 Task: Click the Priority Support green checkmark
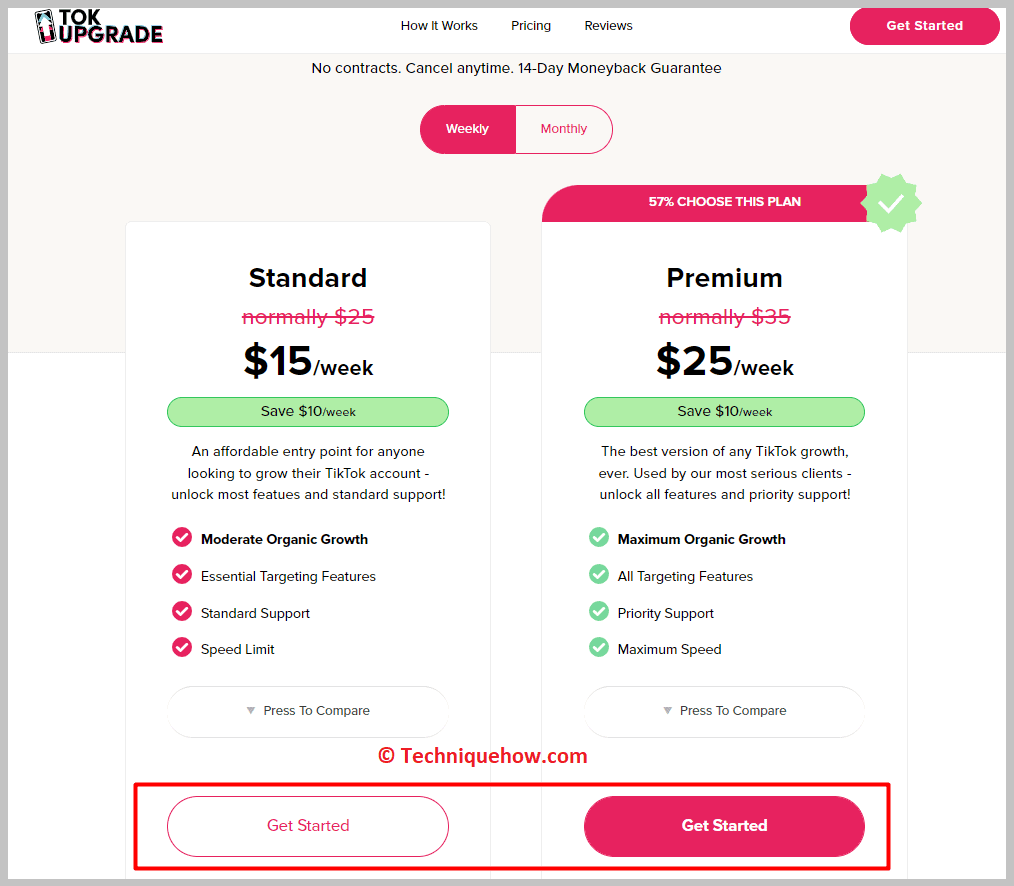coord(599,611)
